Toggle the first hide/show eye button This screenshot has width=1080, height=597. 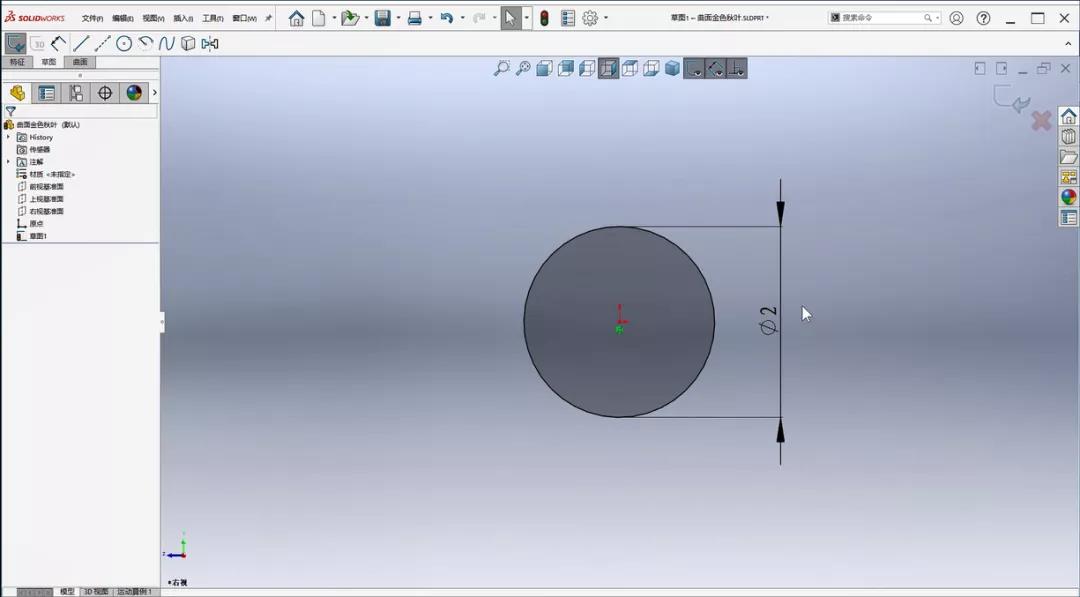click(694, 68)
